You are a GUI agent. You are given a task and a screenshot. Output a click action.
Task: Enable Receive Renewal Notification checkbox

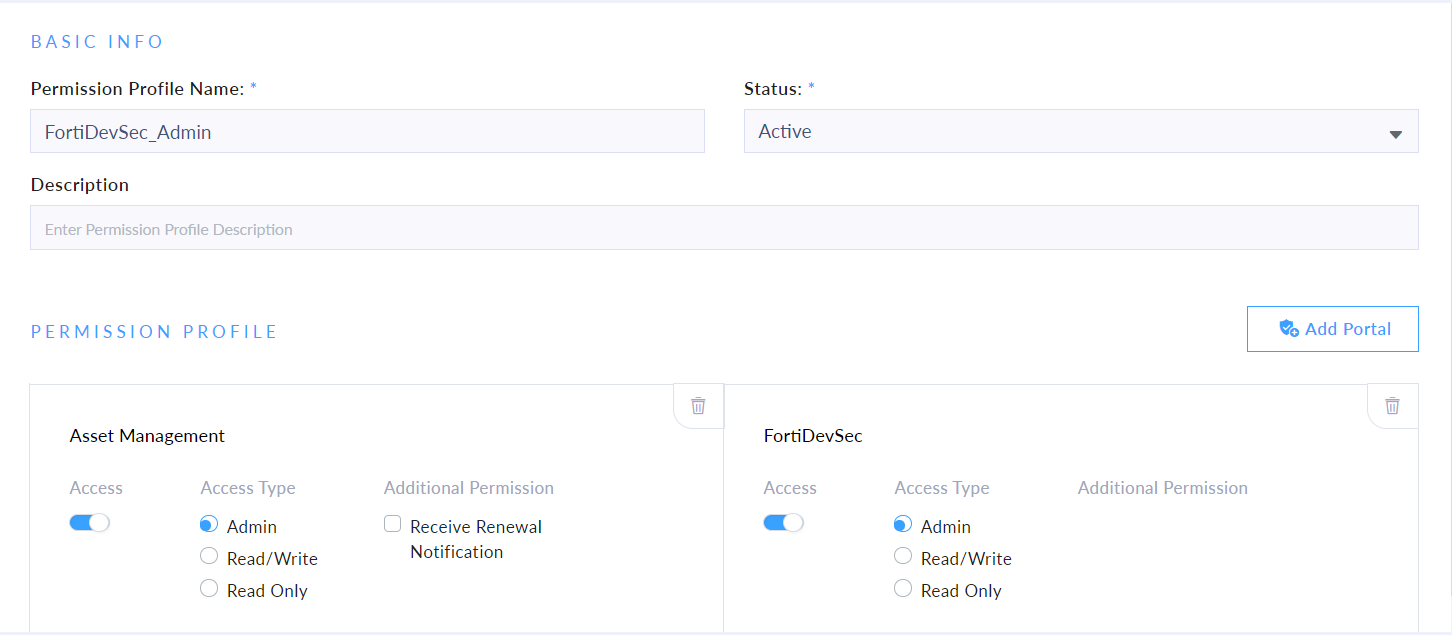(x=392, y=523)
